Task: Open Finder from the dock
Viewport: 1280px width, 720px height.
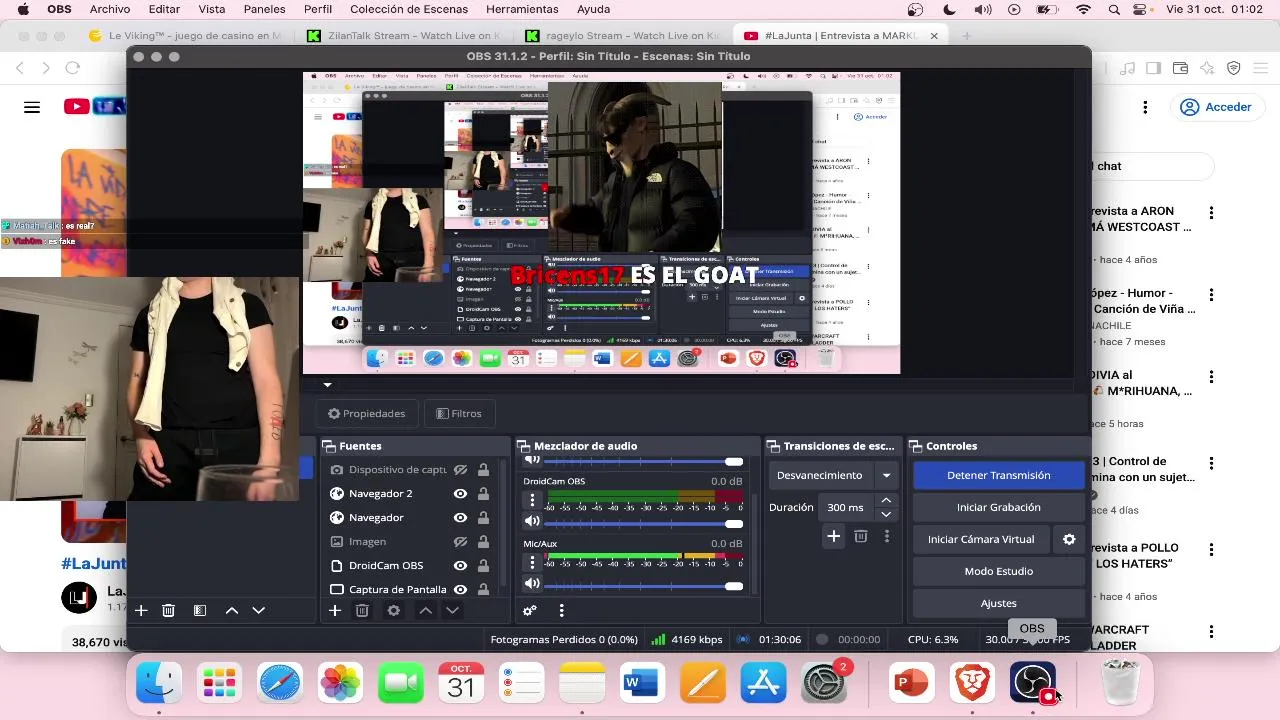Action: point(159,683)
